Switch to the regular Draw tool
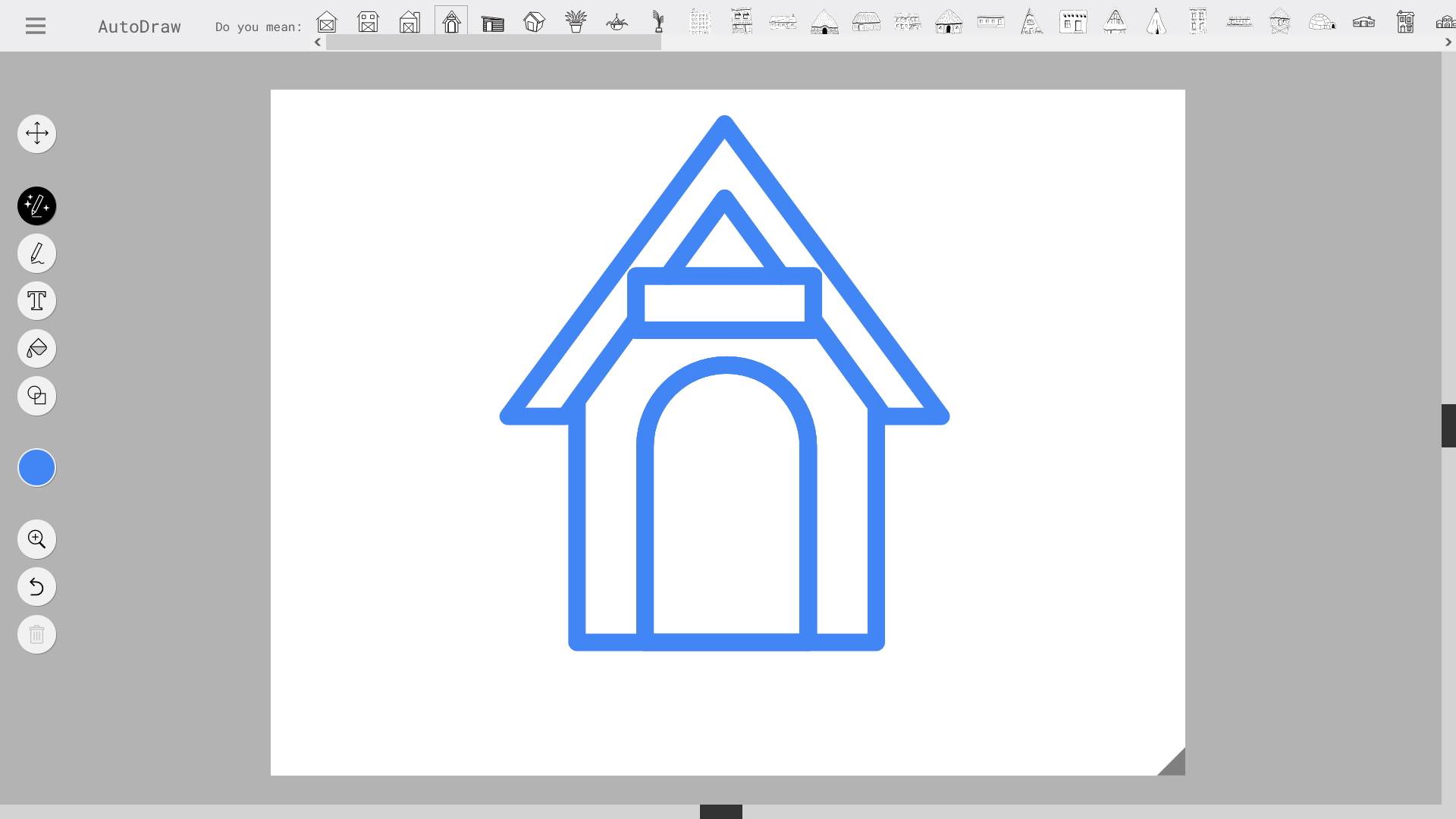The image size is (1456, 819). 36,253
